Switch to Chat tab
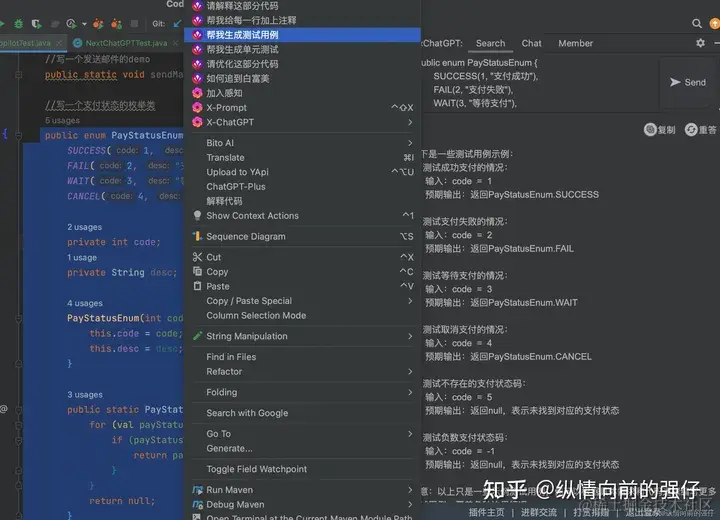This screenshot has height=520, width=720. pos(531,43)
